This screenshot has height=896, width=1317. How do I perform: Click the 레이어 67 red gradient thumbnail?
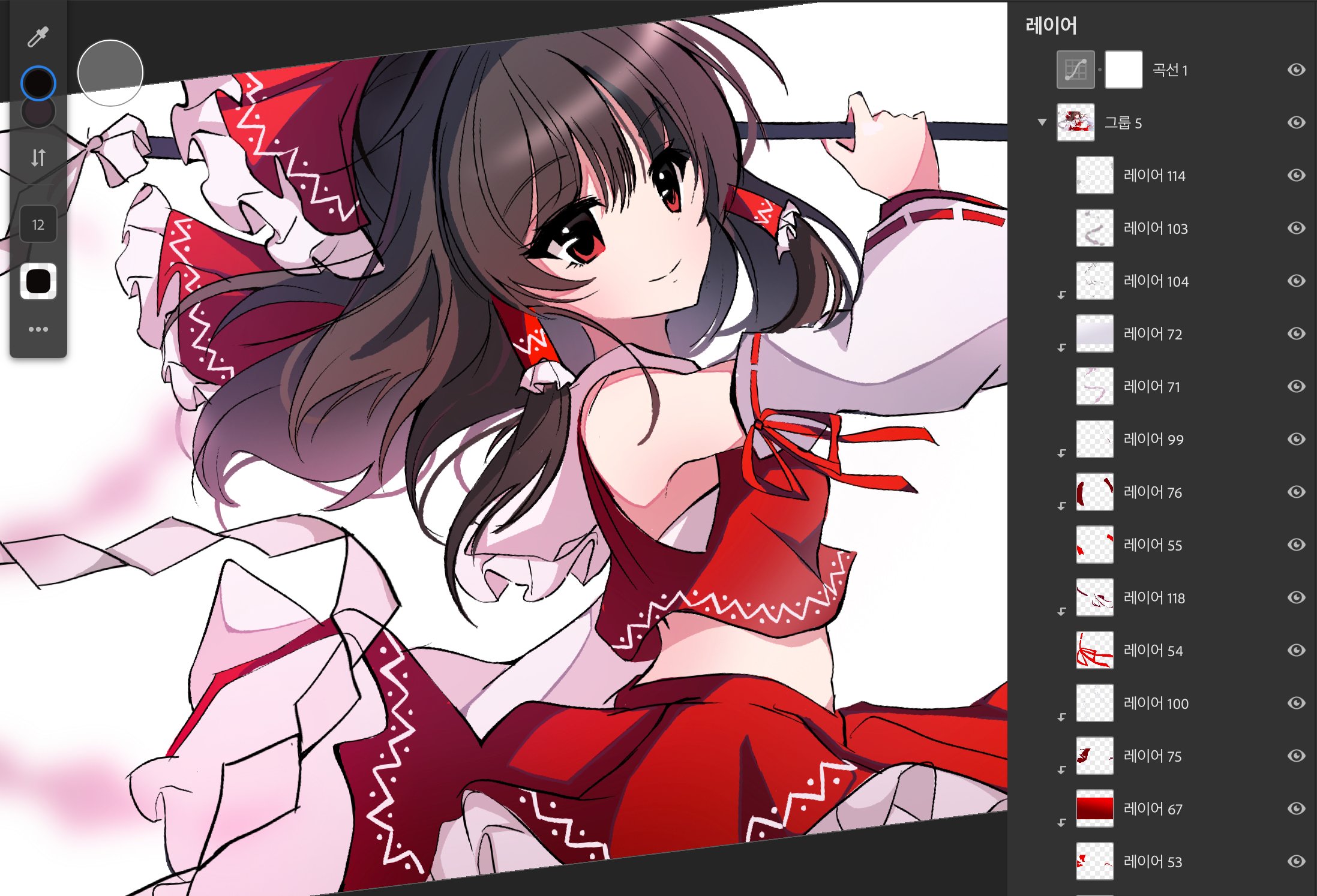pos(1094,808)
